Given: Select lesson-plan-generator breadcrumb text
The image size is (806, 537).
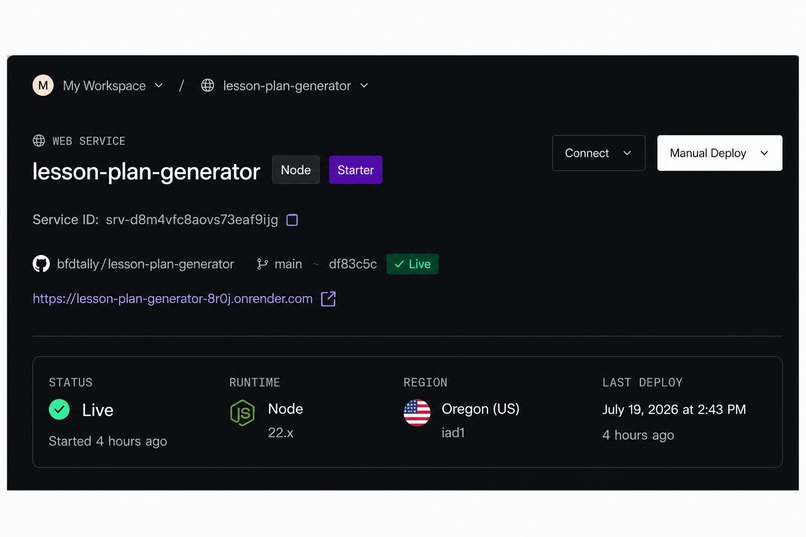Looking at the screenshot, I should [x=287, y=86].
